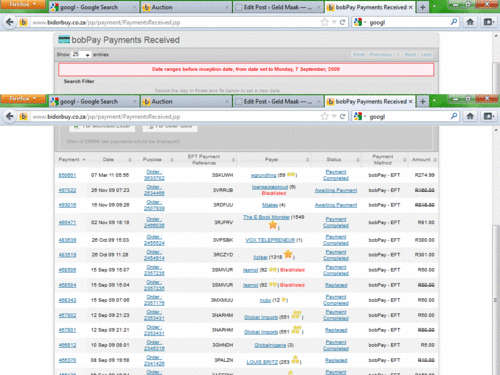Click Search Filter heading text

[x=79, y=81]
